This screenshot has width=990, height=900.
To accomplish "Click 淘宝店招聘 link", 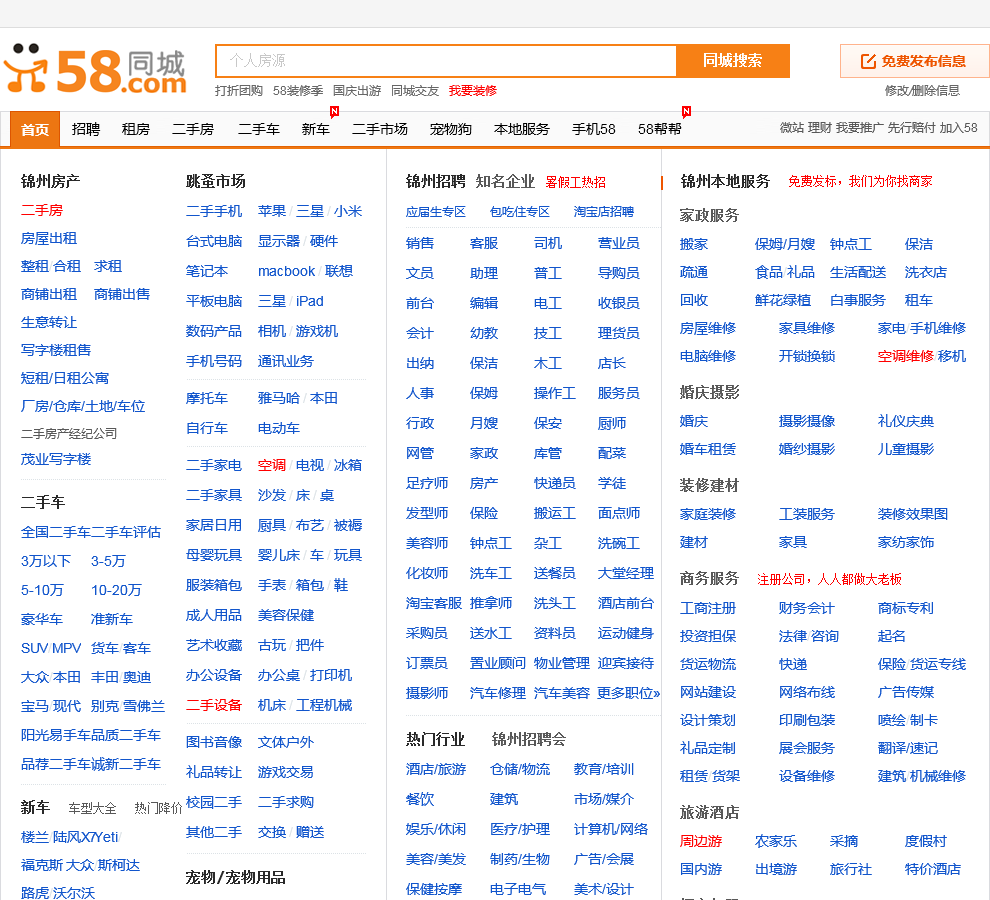I will click(x=604, y=212).
